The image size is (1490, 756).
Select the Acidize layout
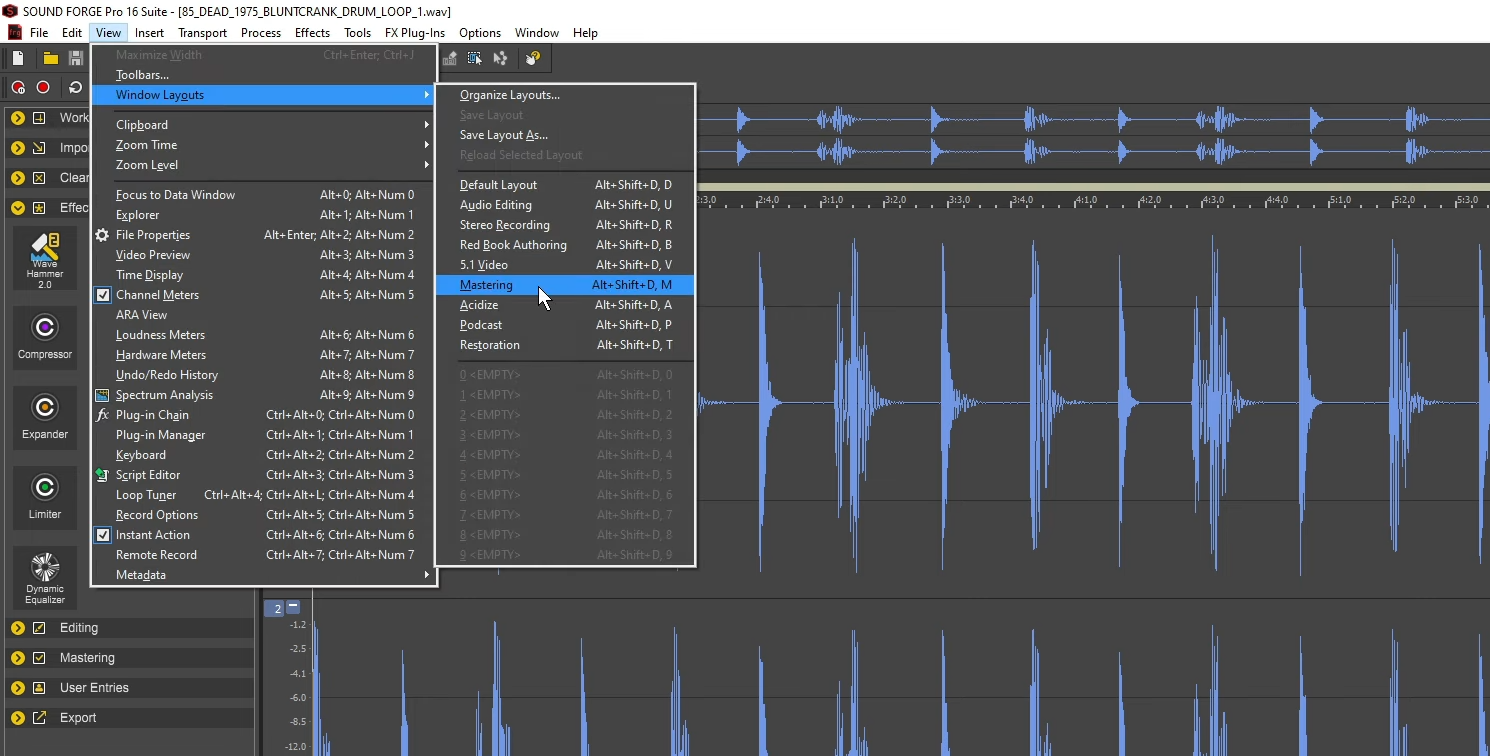click(565, 305)
